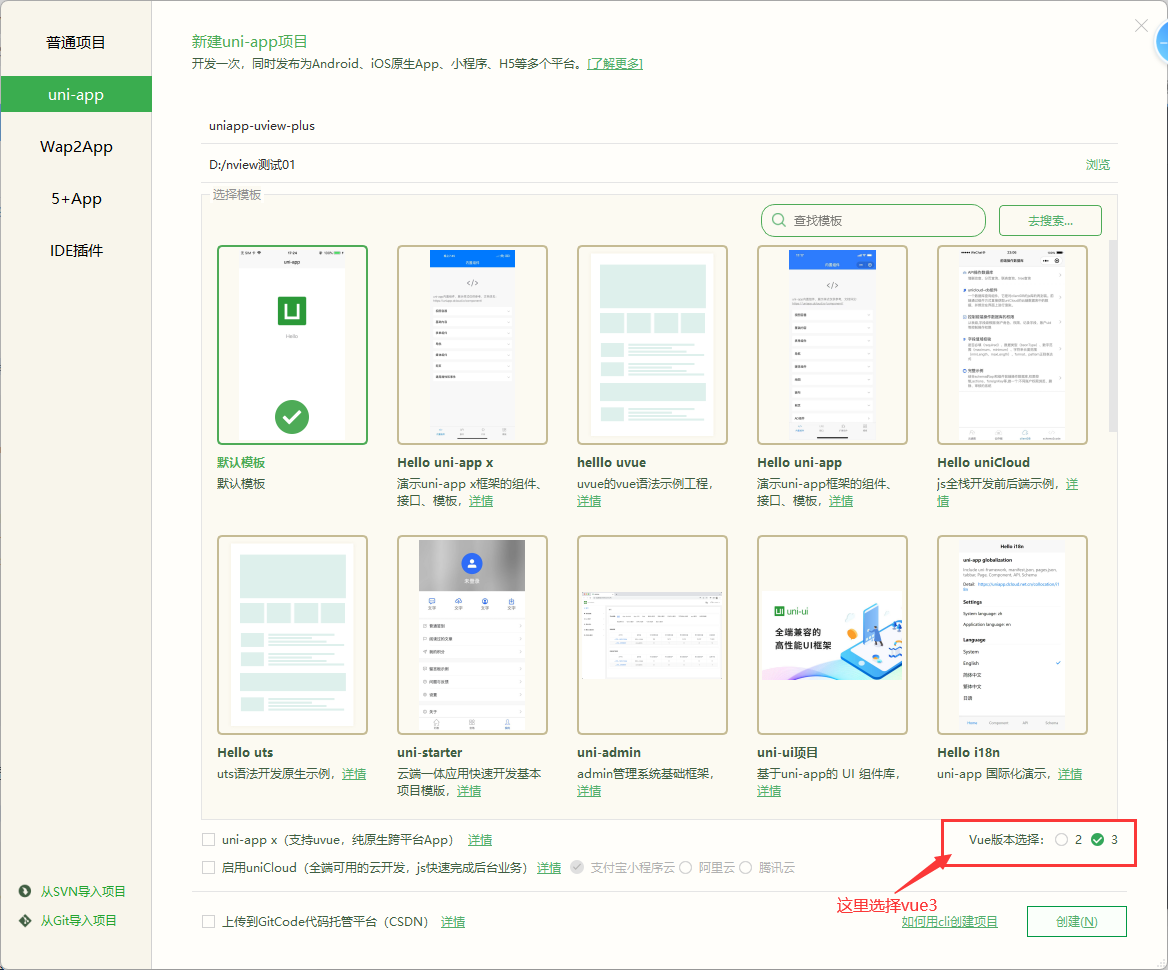Open the 了解更多 link
This screenshot has width=1168, height=970.
tap(615, 63)
